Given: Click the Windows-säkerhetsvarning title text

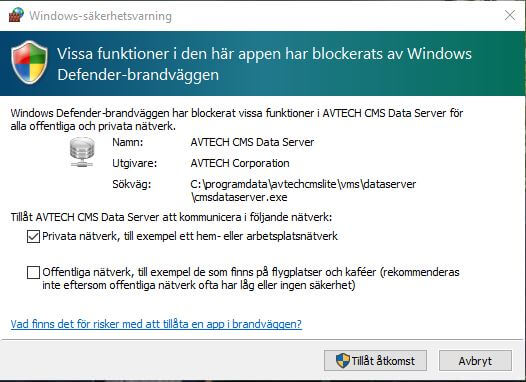Looking at the screenshot, I should pyautogui.click(x=100, y=16).
